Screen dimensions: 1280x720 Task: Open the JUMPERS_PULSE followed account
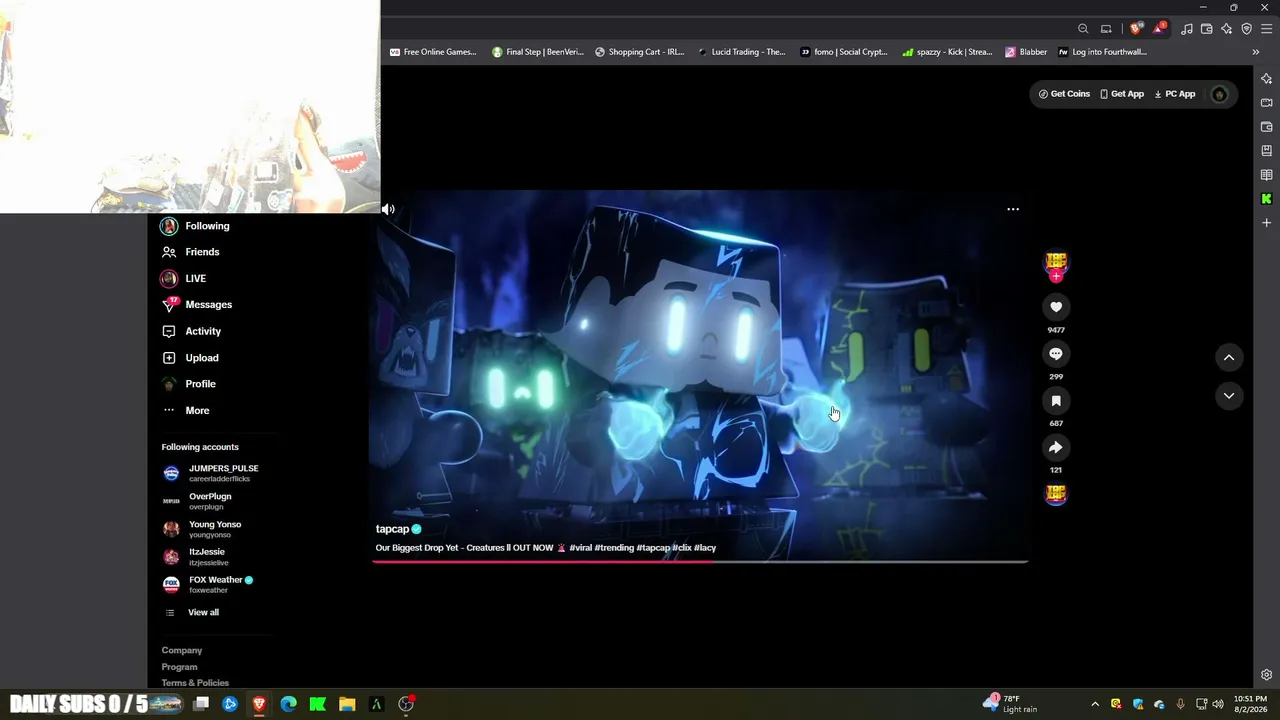click(212, 473)
